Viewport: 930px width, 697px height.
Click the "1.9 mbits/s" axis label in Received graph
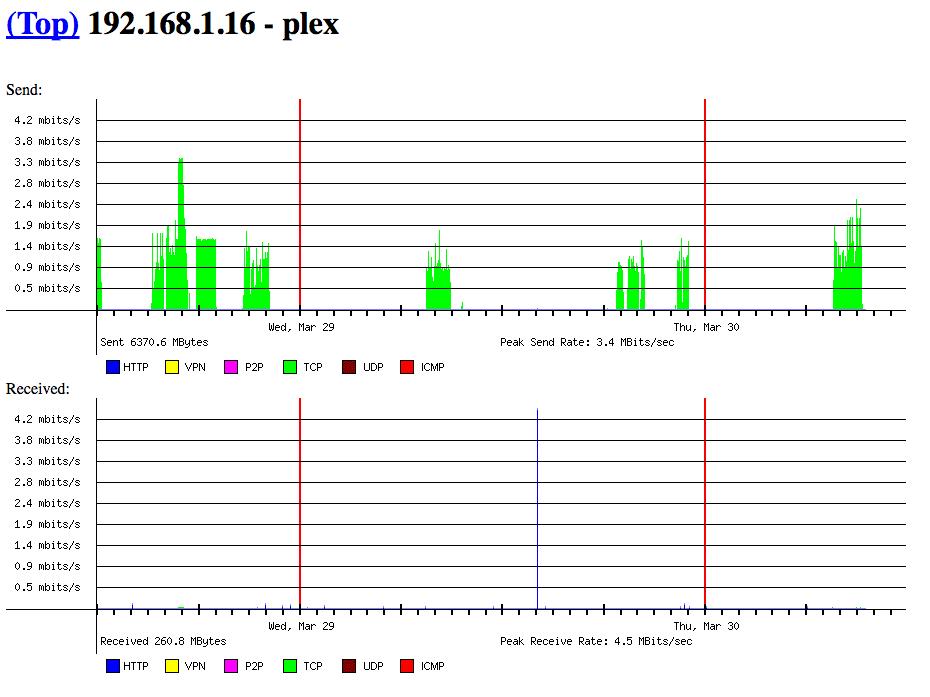click(x=47, y=524)
